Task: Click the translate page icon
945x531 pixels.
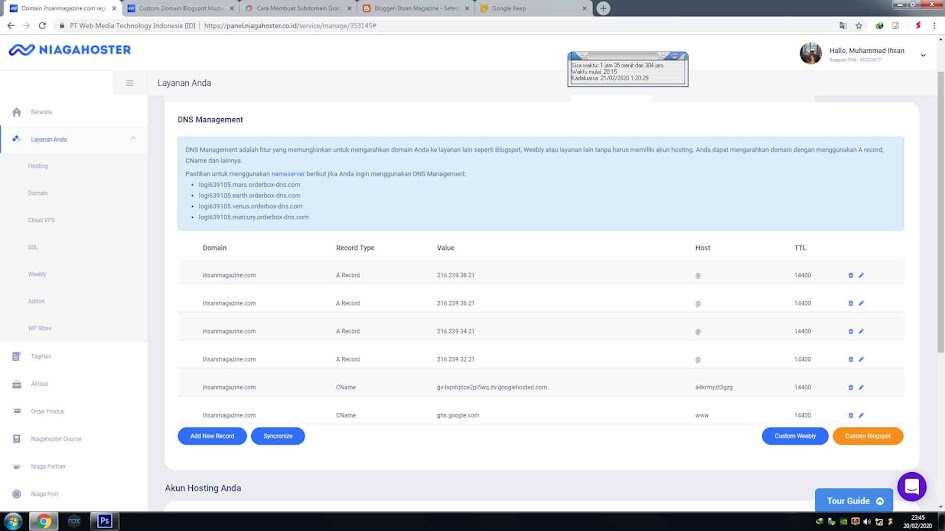Action: point(843,26)
